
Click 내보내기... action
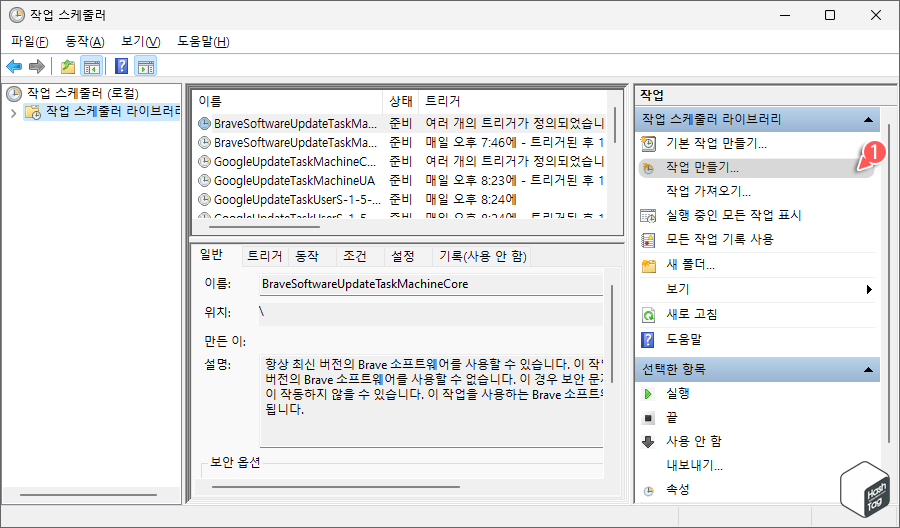694,465
